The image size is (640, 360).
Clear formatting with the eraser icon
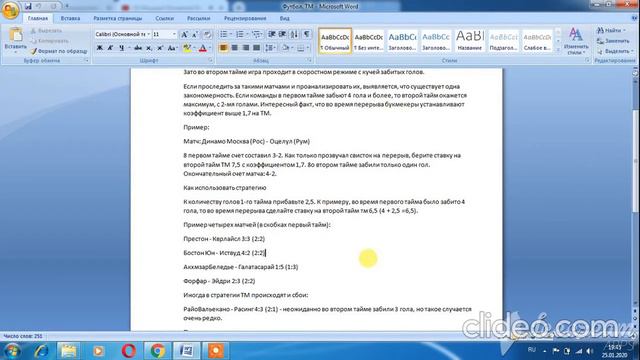pyautogui.click(x=207, y=35)
